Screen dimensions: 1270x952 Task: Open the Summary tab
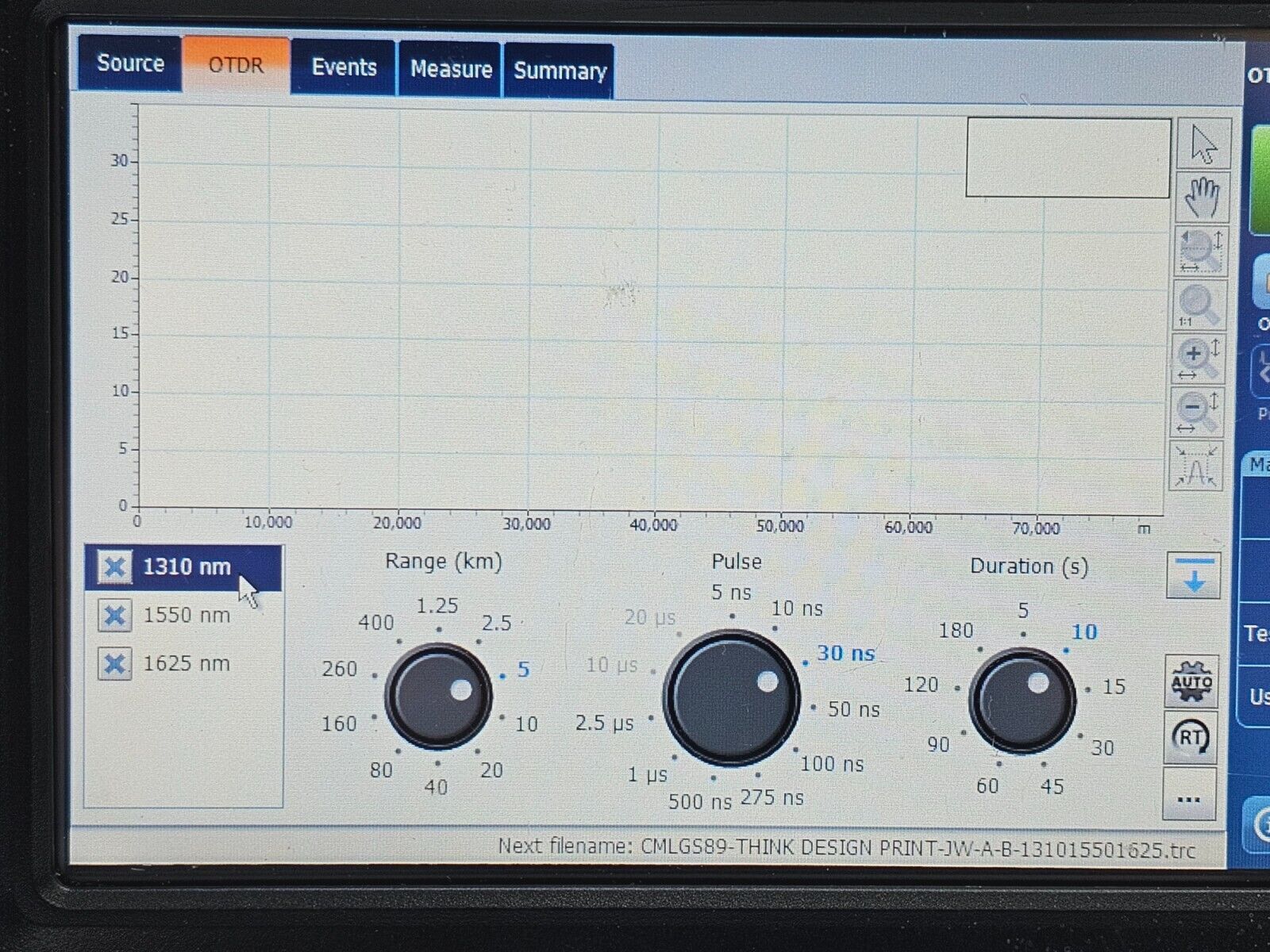click(x=559, y=72)
